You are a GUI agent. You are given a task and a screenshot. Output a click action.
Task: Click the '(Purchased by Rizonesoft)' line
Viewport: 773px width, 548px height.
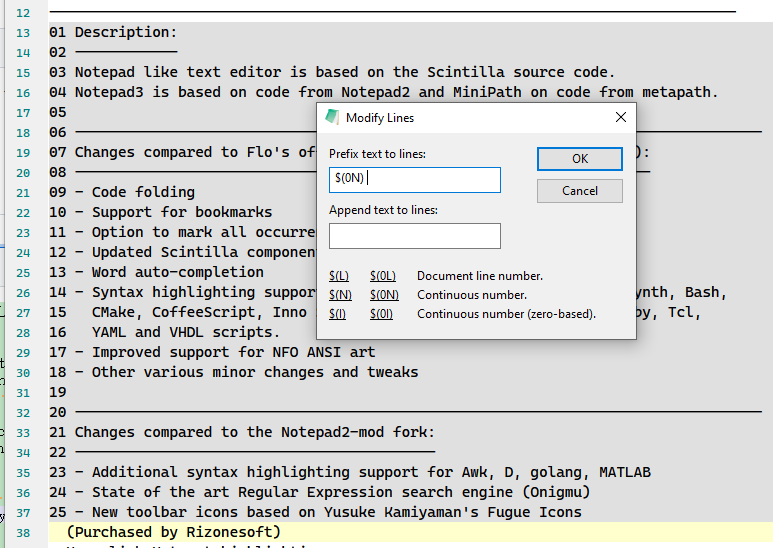point(174,532)
